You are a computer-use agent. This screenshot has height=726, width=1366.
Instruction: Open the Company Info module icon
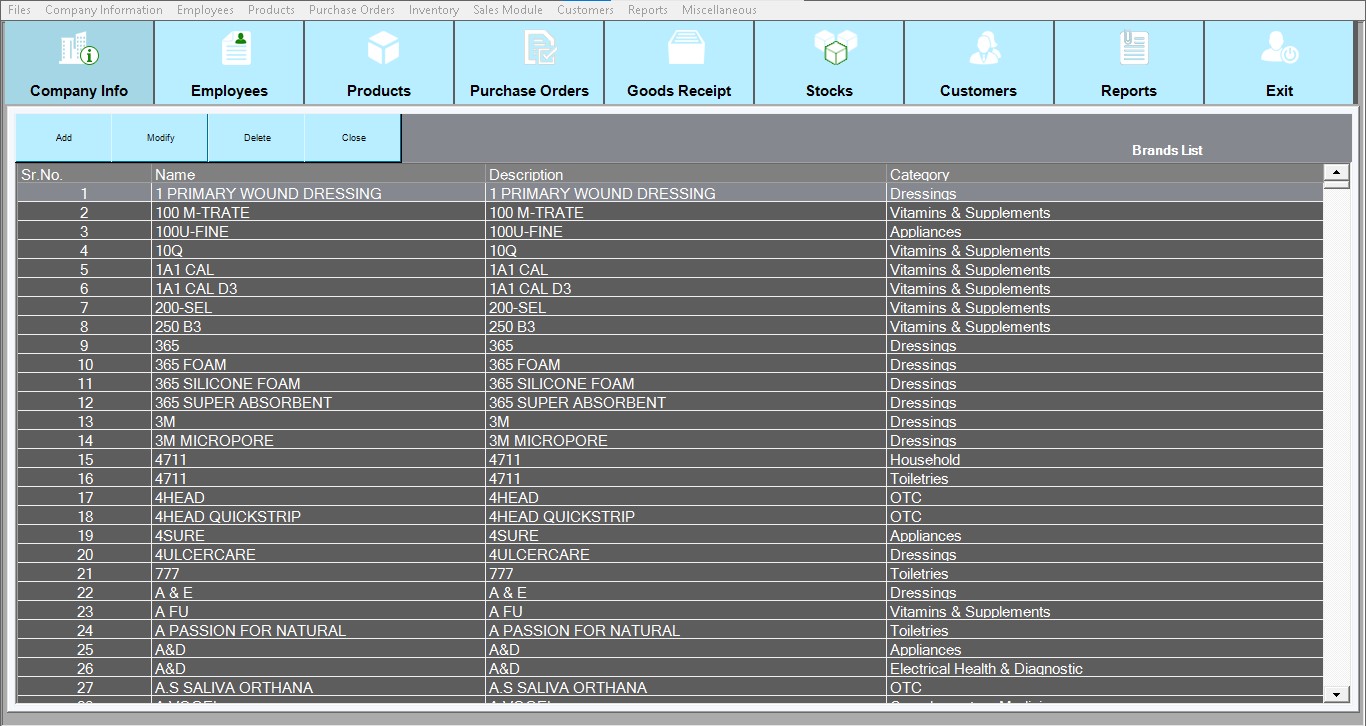point(79,49)
